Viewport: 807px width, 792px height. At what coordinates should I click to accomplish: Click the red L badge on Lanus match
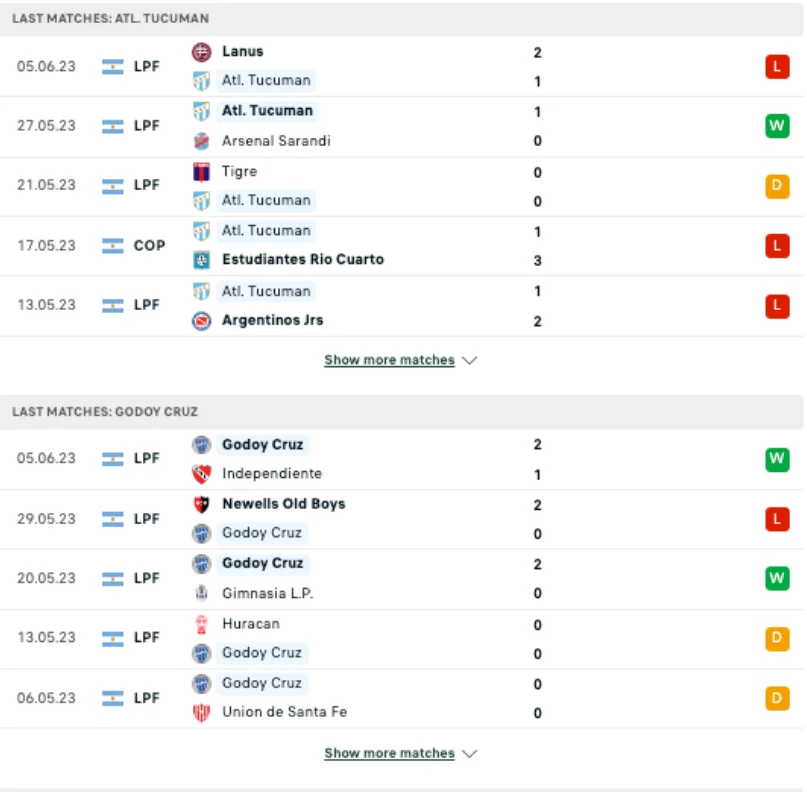click(x=778, y=65)
